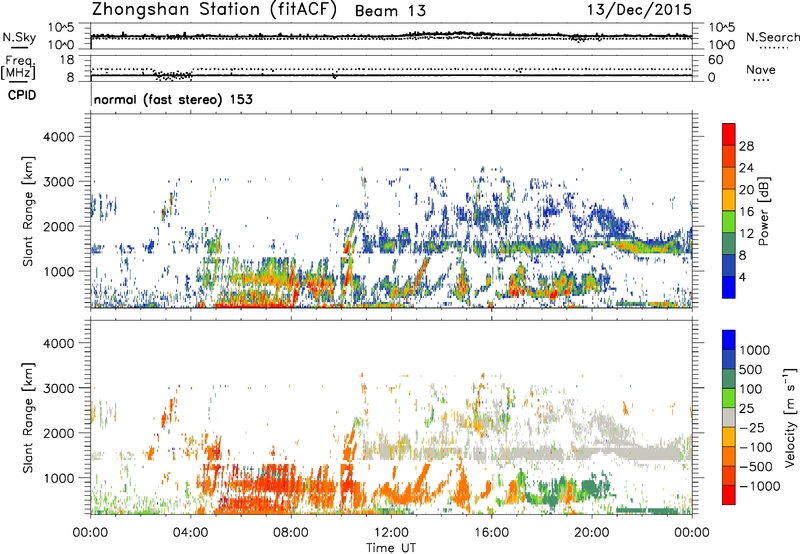Click the Velocity [m s-1] color bar label
800x554 pixels.
[790, 418]
